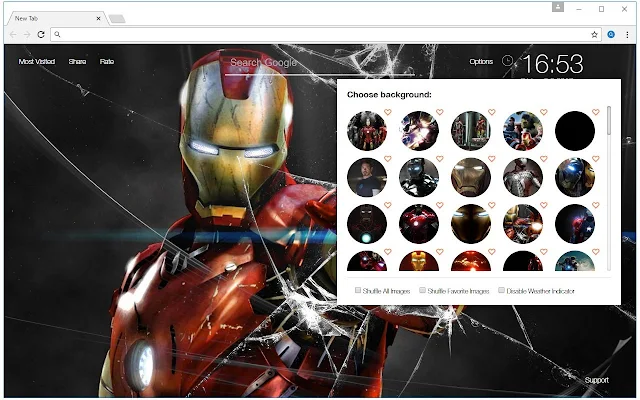Screen dimensions: 640x400
Task: Enable Shuffle All Images checkbox
Action: coord(358,290)
